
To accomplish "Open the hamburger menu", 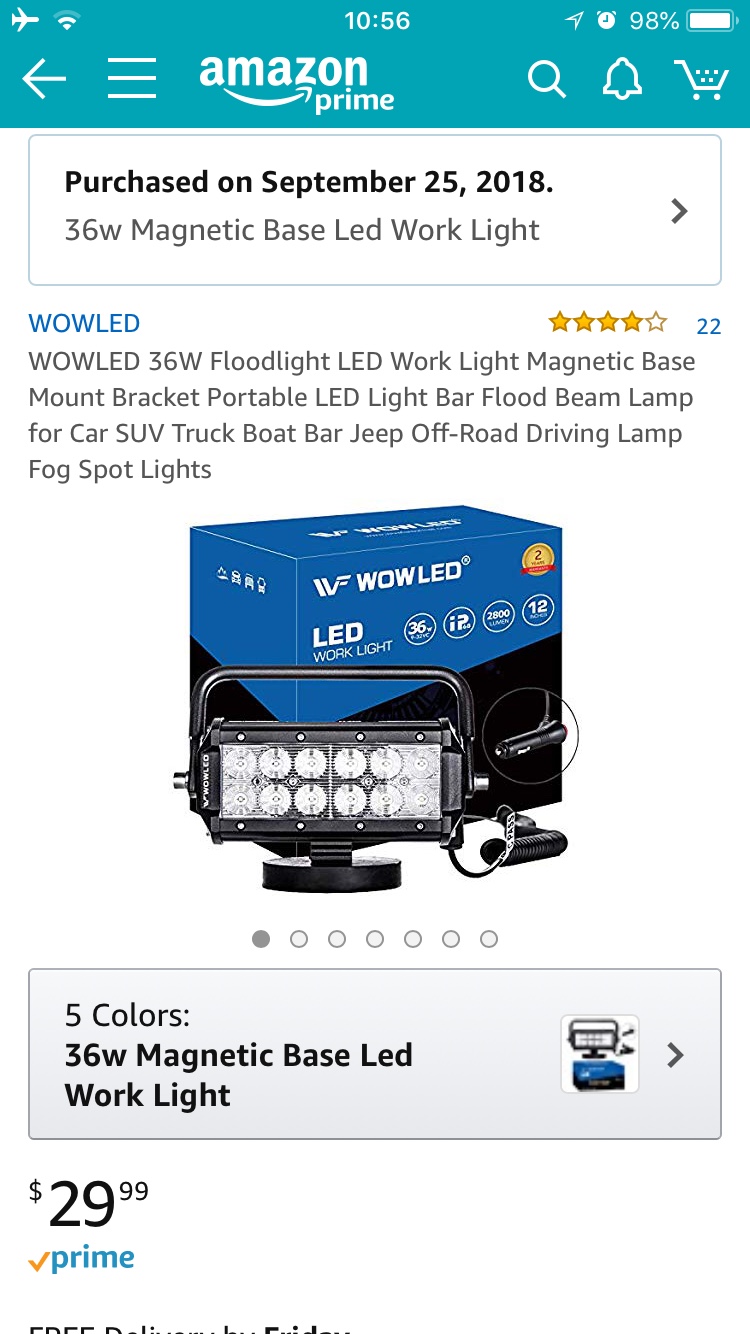I will pos(132,78).
